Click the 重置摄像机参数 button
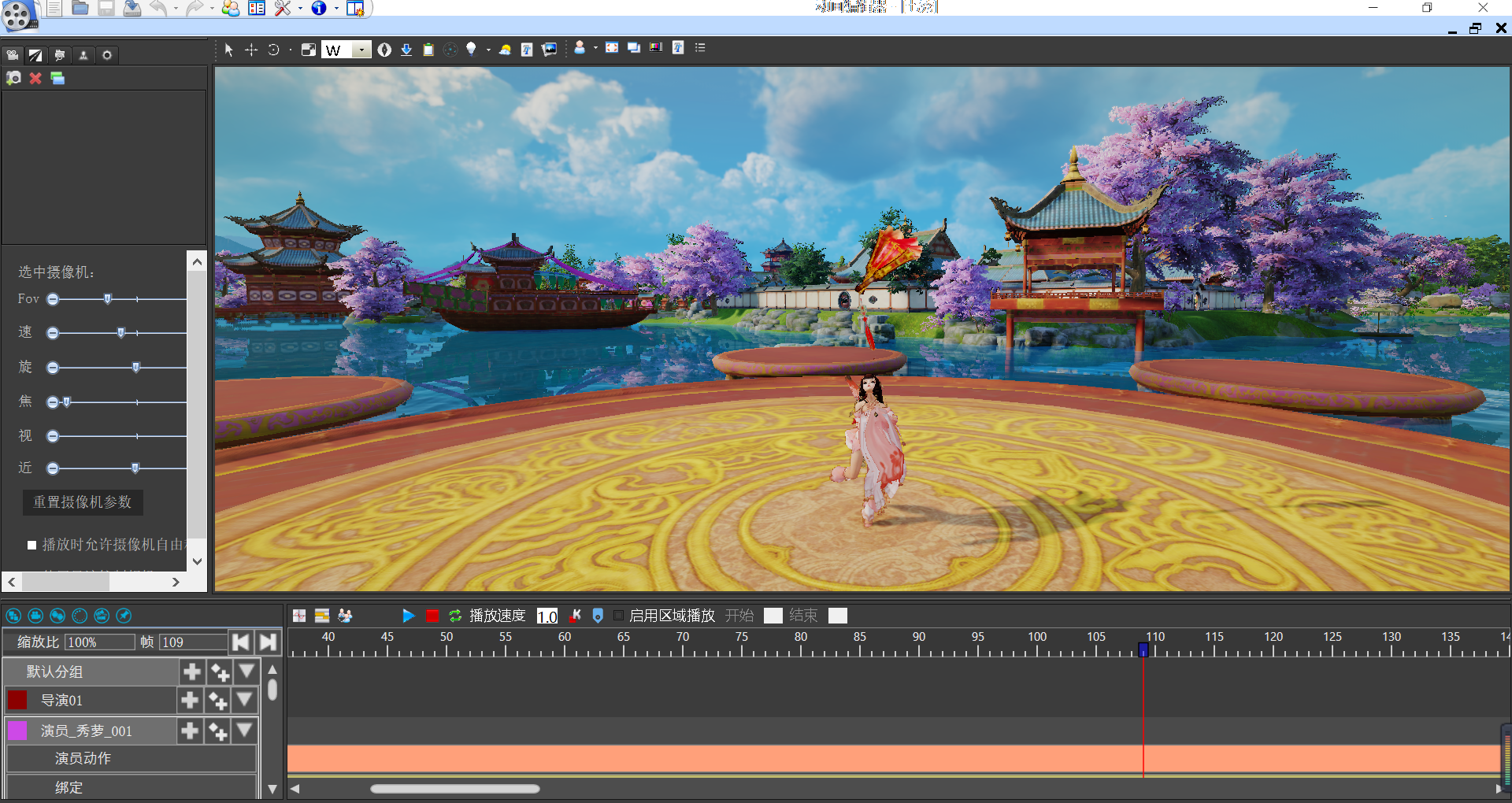This screenshot has height=803, width=1512. pos(83,502)
